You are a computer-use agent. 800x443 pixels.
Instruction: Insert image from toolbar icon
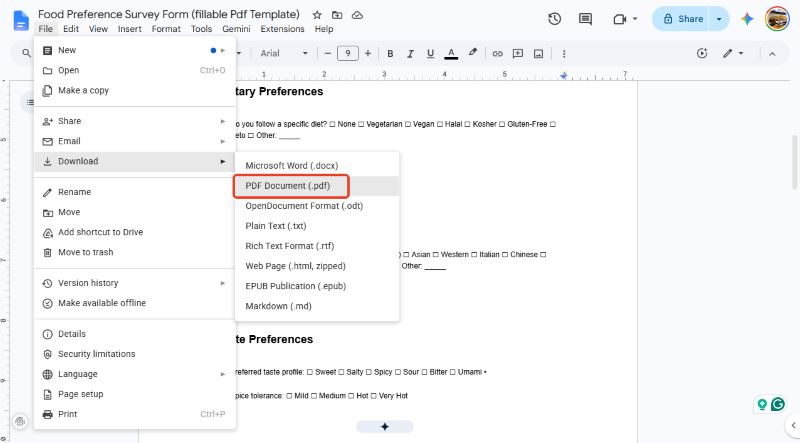click(538, 53)
